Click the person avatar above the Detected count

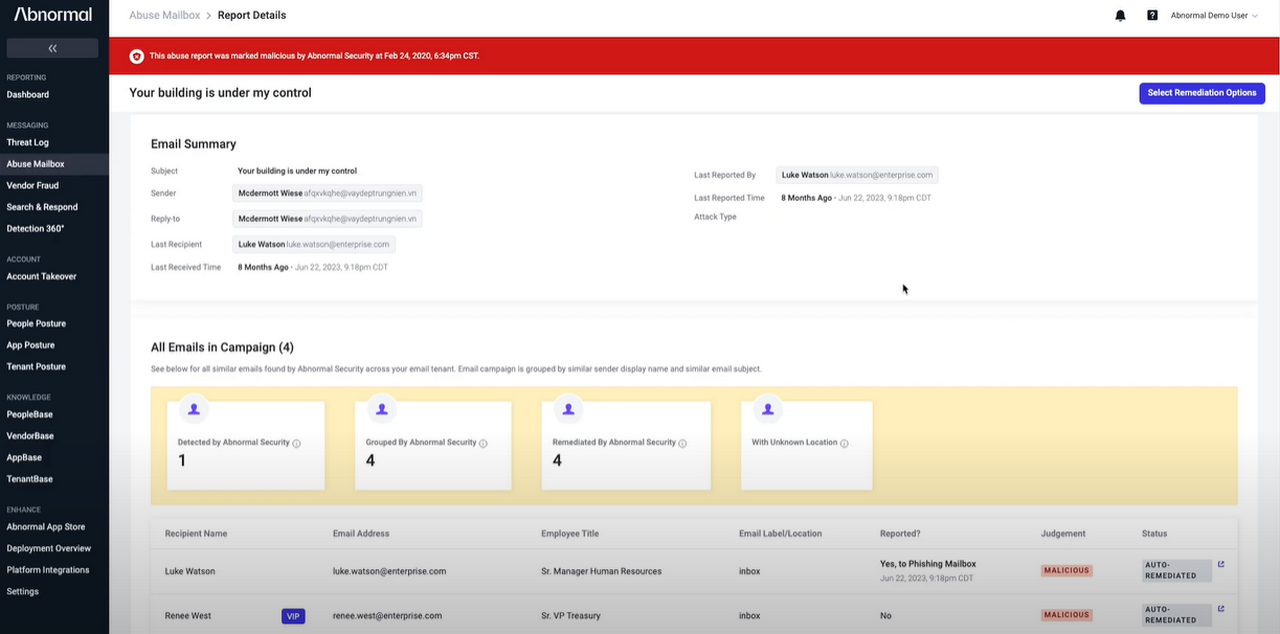tap(194, 408)
